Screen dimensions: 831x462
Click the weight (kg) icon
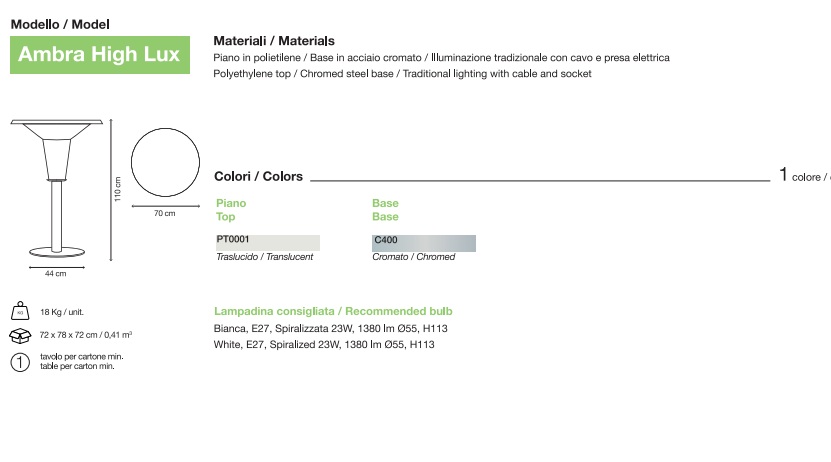coord(18,312)
